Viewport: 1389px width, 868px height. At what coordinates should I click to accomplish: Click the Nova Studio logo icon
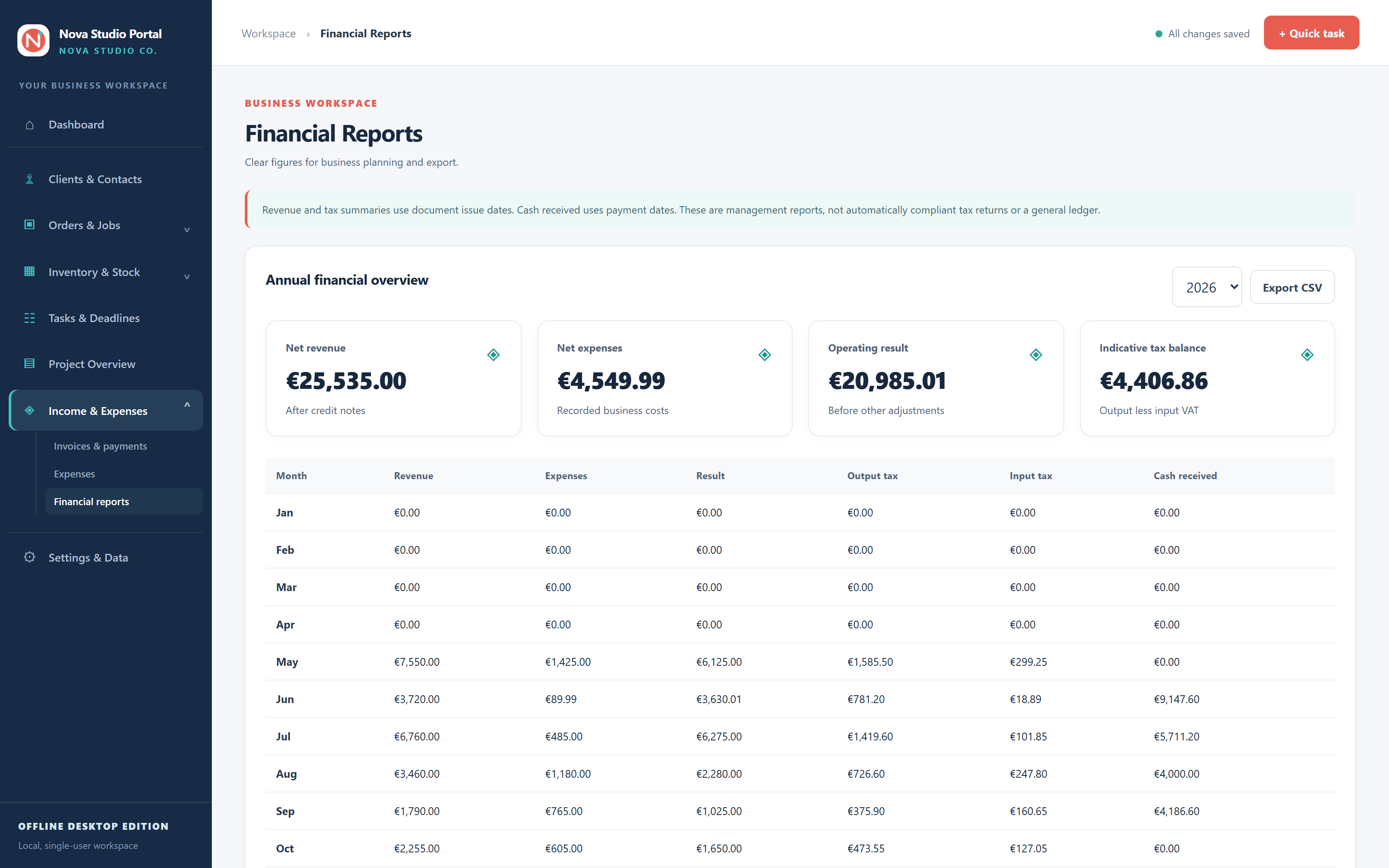coord(33,40)
